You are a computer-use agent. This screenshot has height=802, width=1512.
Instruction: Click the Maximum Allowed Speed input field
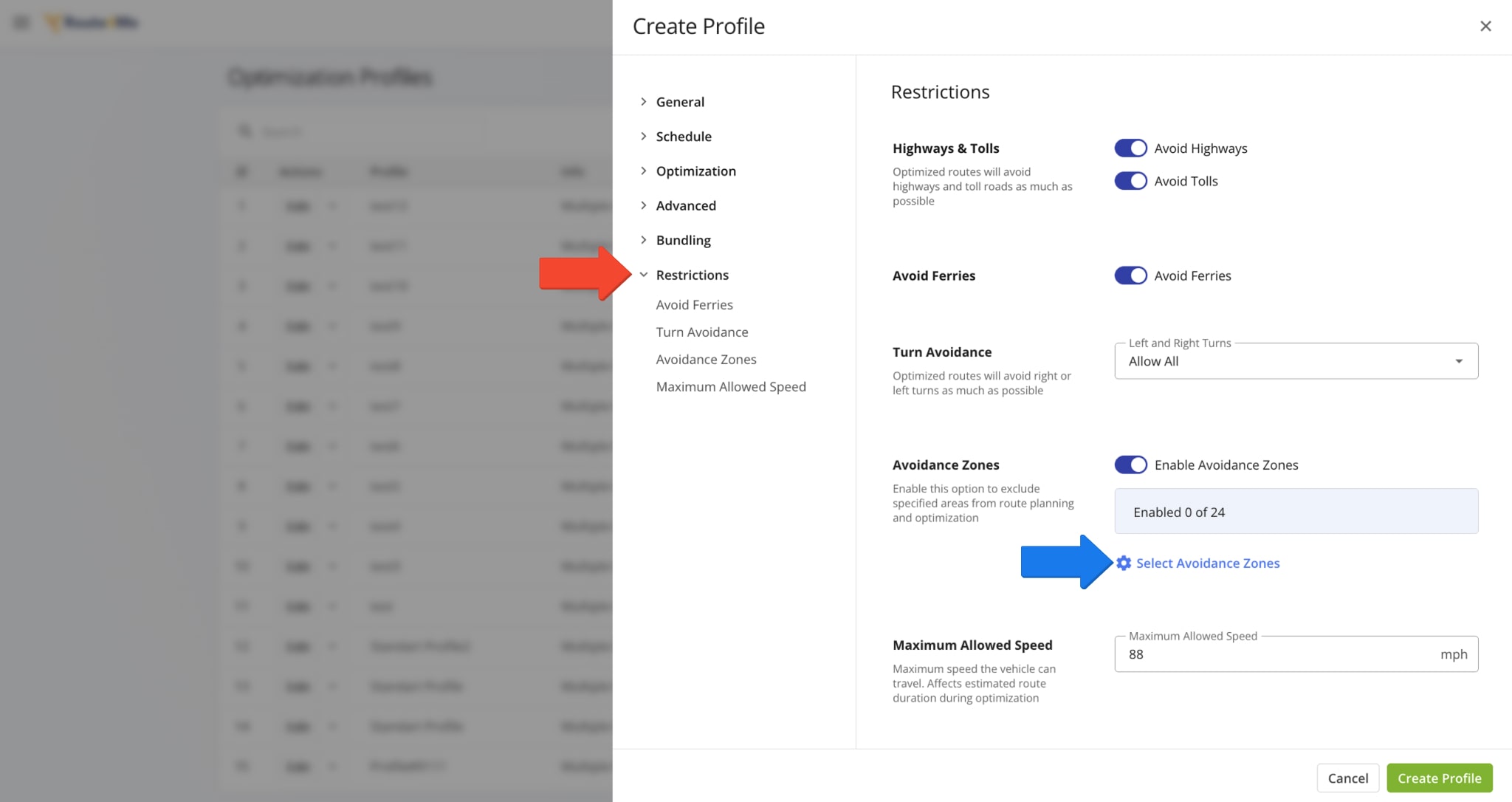(1277, 654)
